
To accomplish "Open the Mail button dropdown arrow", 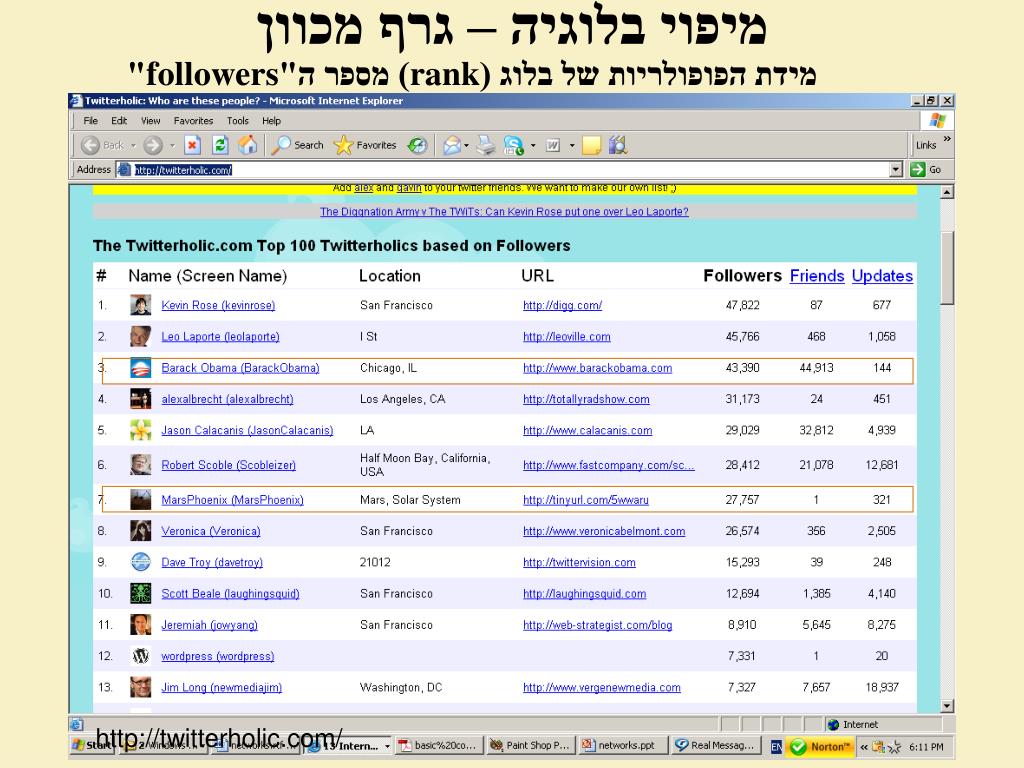I will point(466,146).
